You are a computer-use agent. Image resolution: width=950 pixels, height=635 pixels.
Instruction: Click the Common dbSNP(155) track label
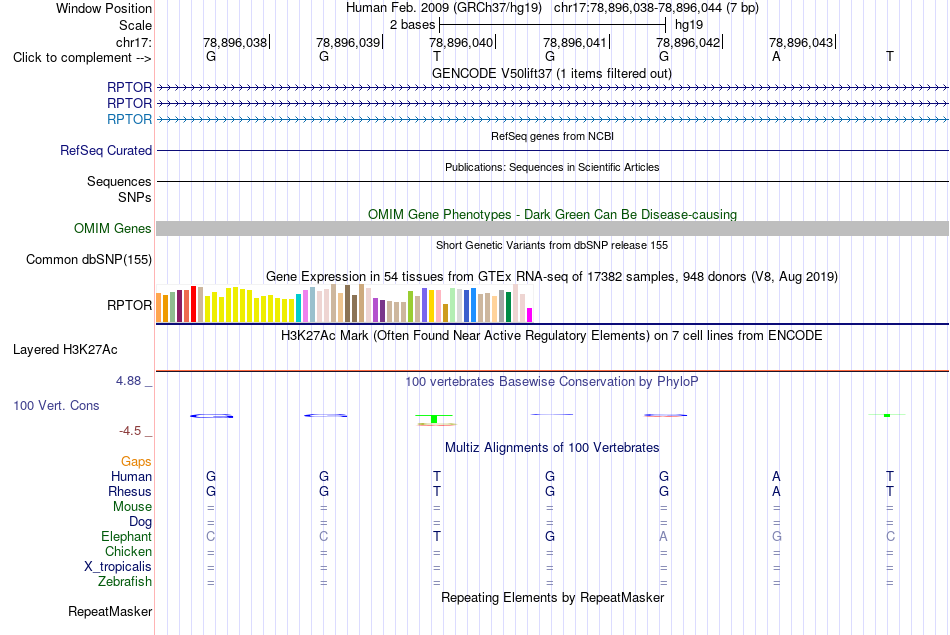point(89,259)
